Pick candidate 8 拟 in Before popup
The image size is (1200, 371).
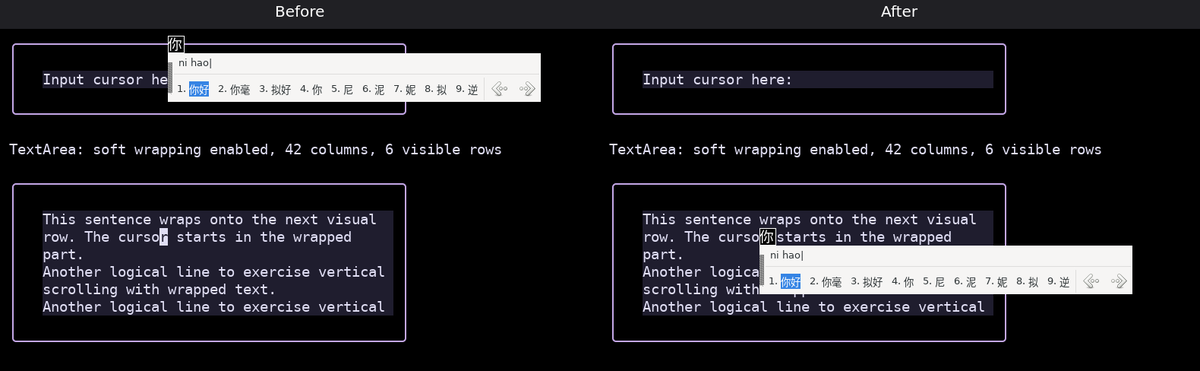tap(435, 89)
